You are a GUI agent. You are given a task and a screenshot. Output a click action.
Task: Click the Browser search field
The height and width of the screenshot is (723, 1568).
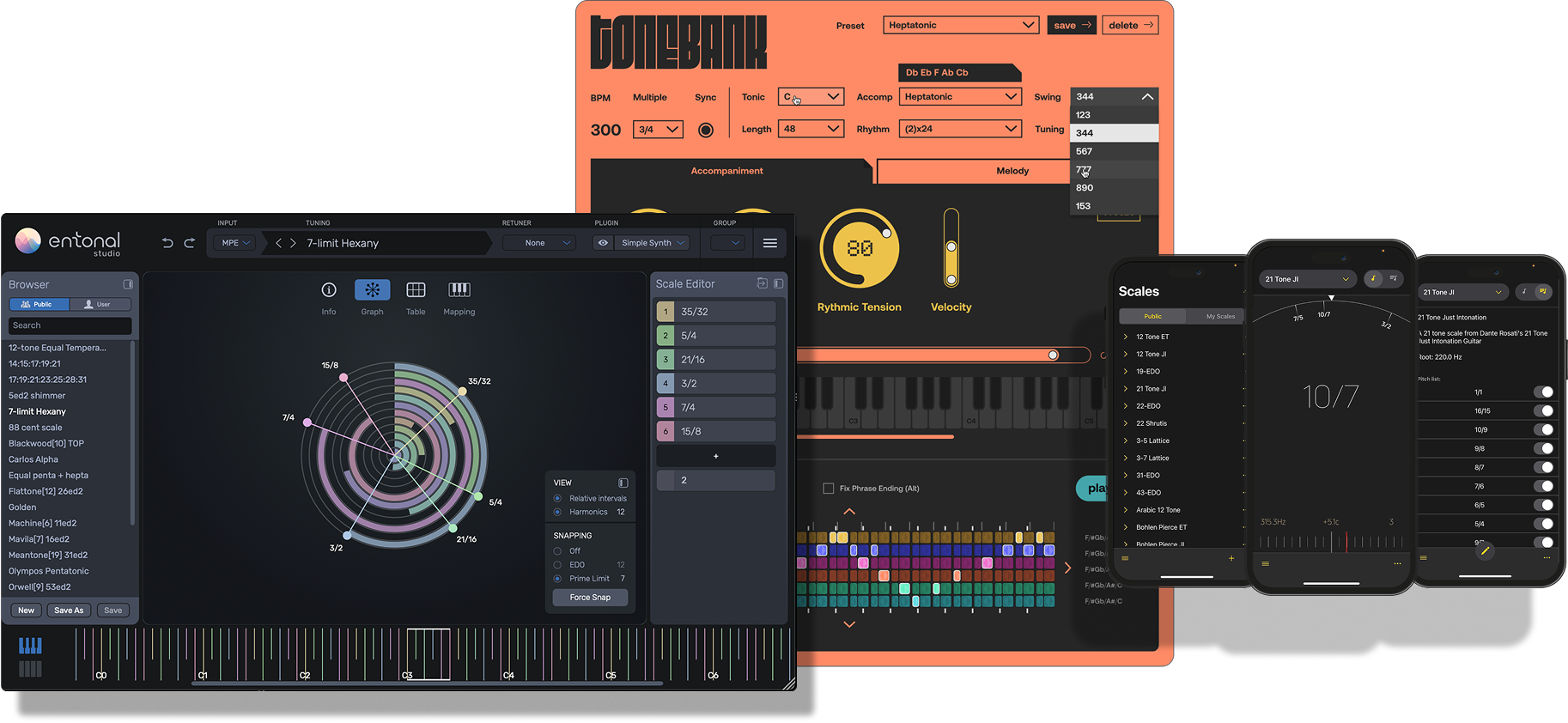pos(70,325)
